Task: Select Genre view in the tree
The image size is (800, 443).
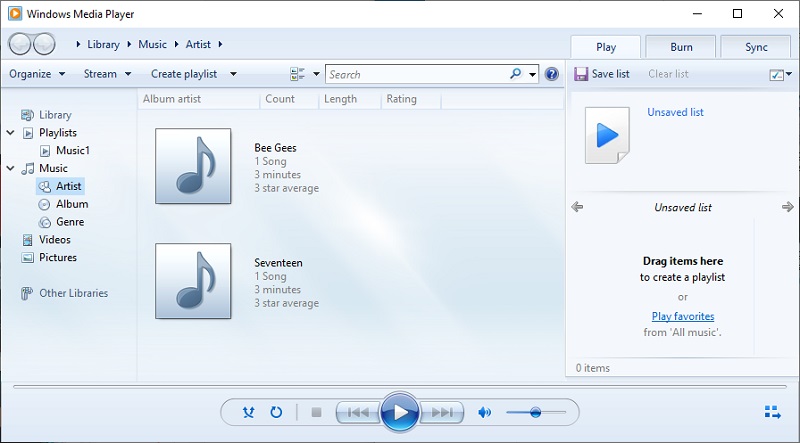Action: pyautogui.click(x=70, y=222)
